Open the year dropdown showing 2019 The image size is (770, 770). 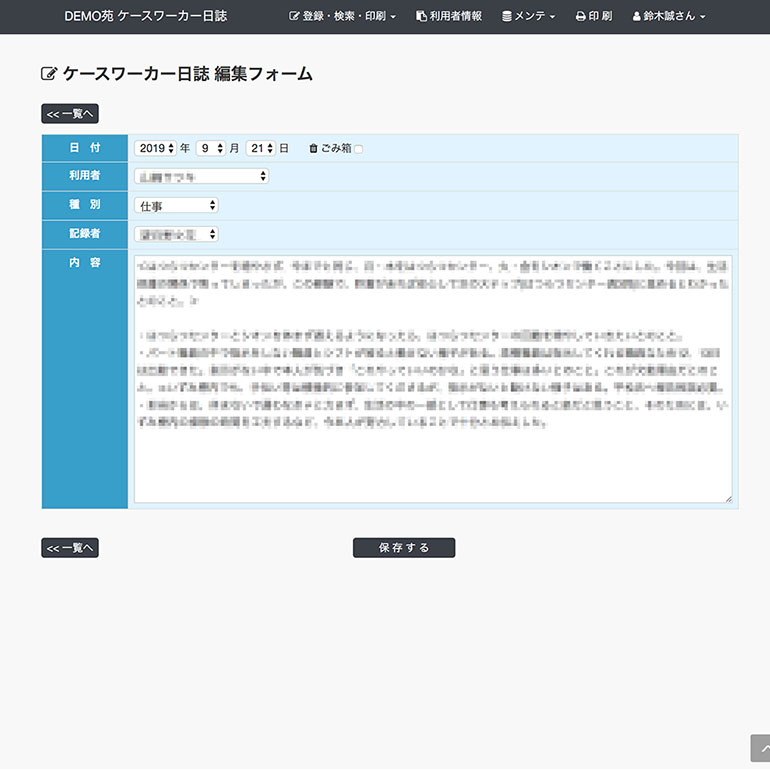[x=155, y=148]
